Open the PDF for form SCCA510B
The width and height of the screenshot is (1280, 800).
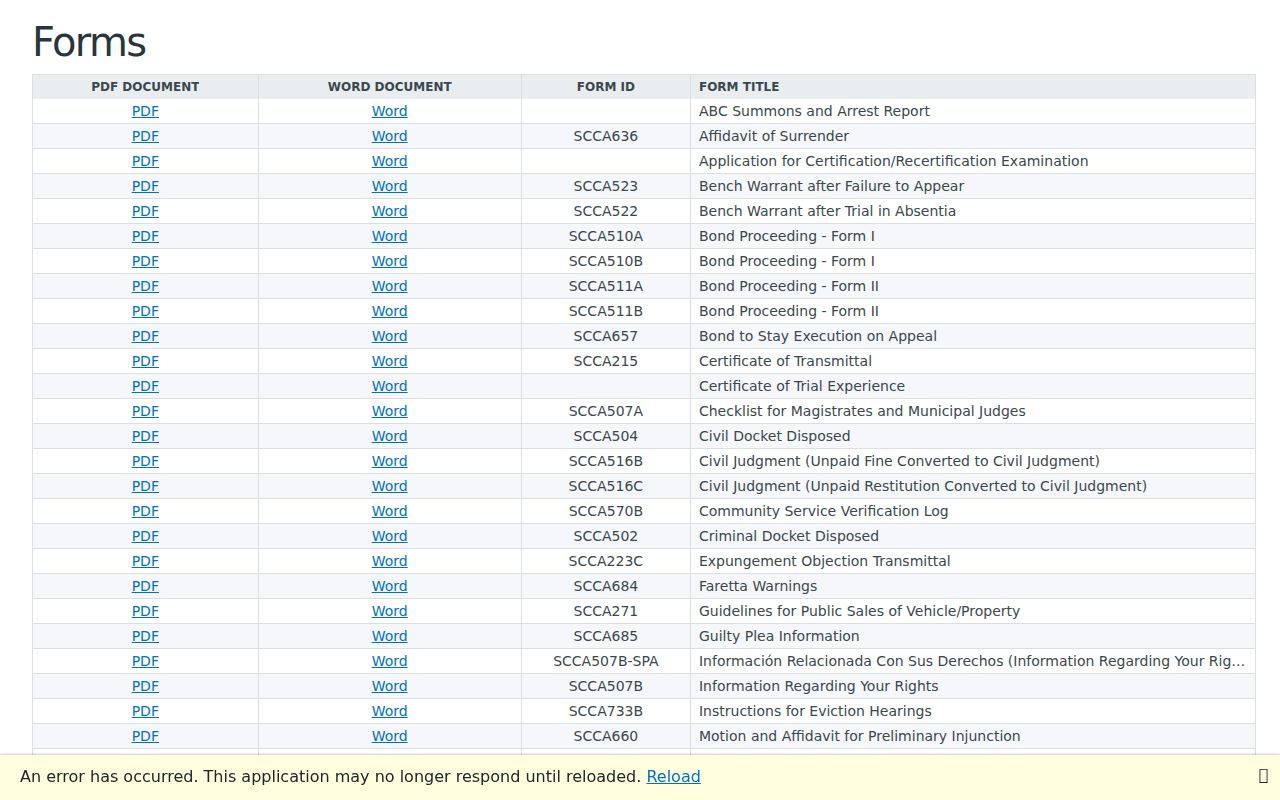click(145, 261)
